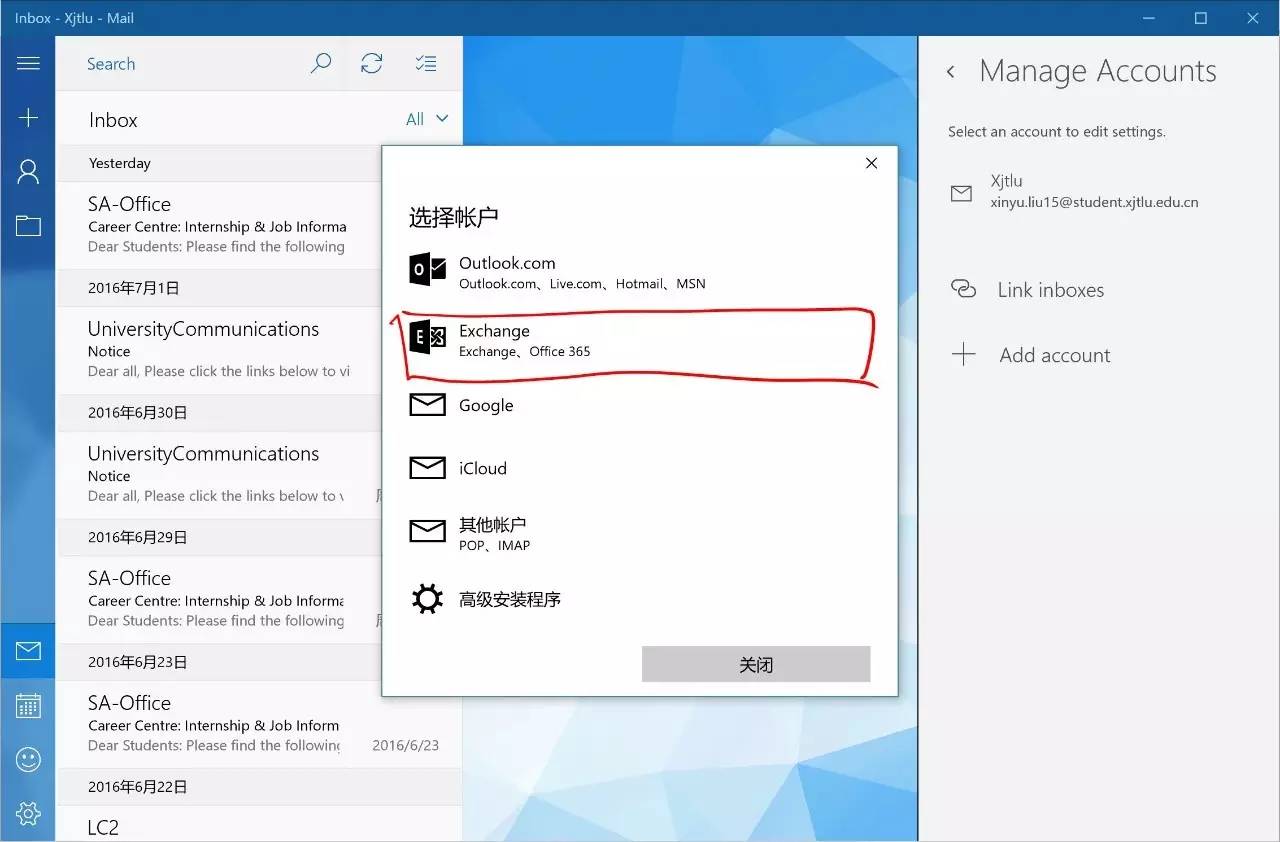The image size is (1280, 842).
Task: Open the folders icon in sidebar
Action: pos(28,226)
